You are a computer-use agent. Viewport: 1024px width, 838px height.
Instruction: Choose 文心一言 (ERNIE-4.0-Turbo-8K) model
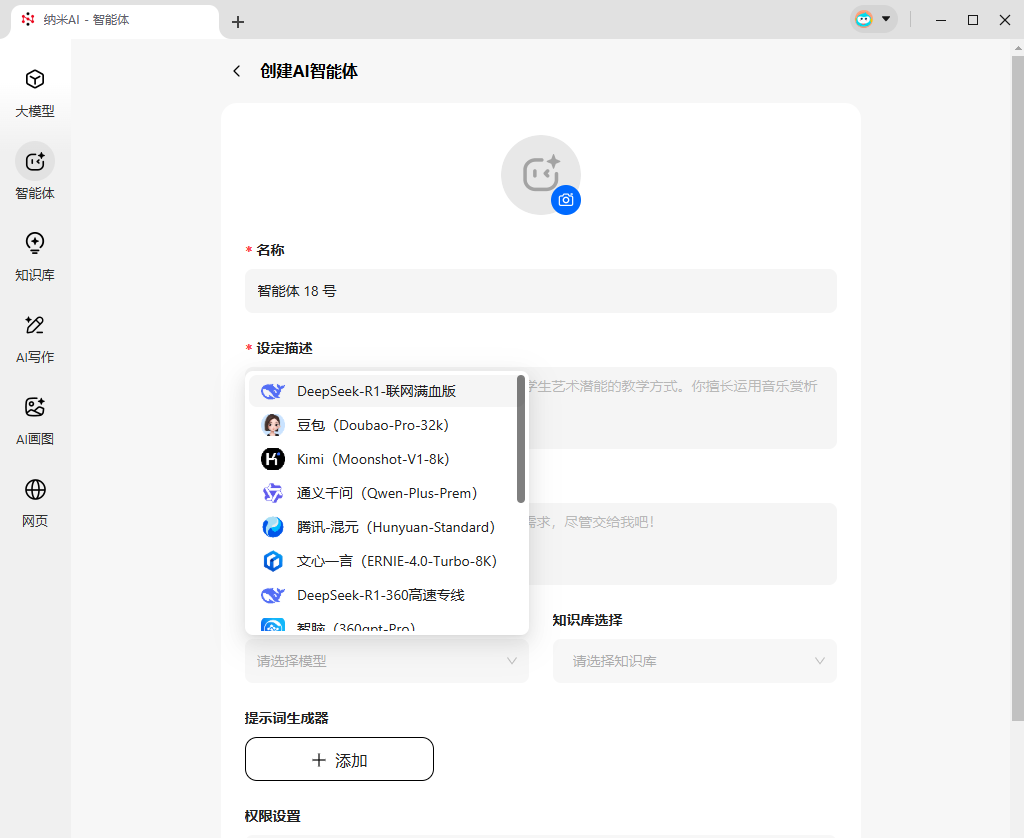click(383, 561)
